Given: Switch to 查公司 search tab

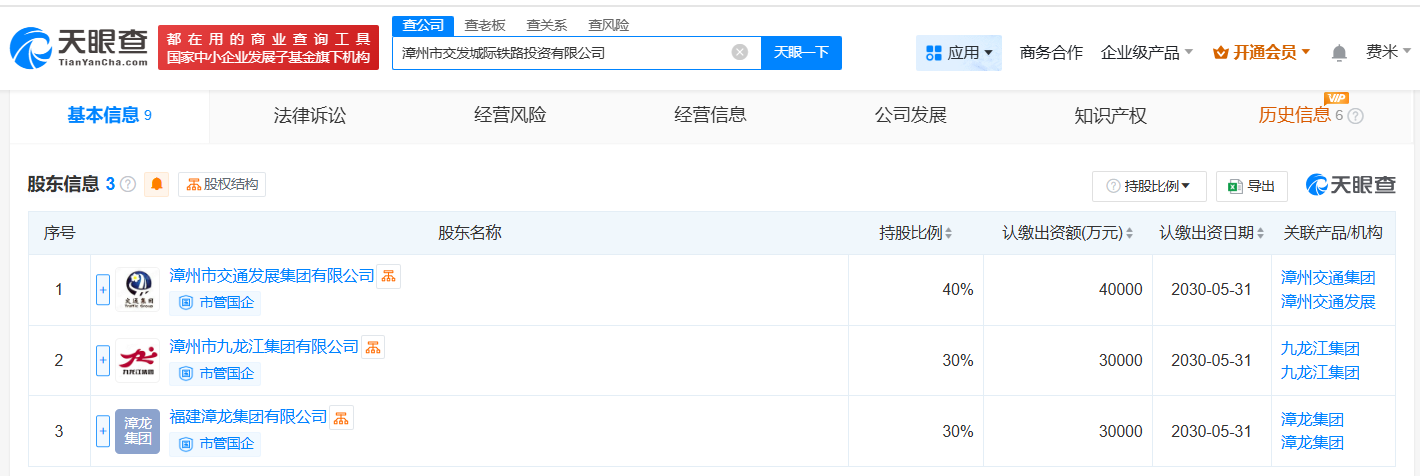Looking at the screenshot, I should pyautogui.click(x=422, y=25).
